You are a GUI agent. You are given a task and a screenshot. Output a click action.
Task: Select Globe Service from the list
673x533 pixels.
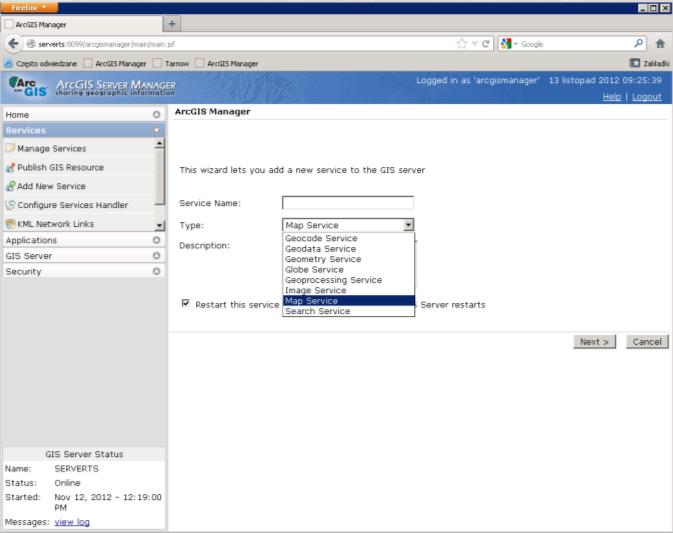(x=349, y=270)
